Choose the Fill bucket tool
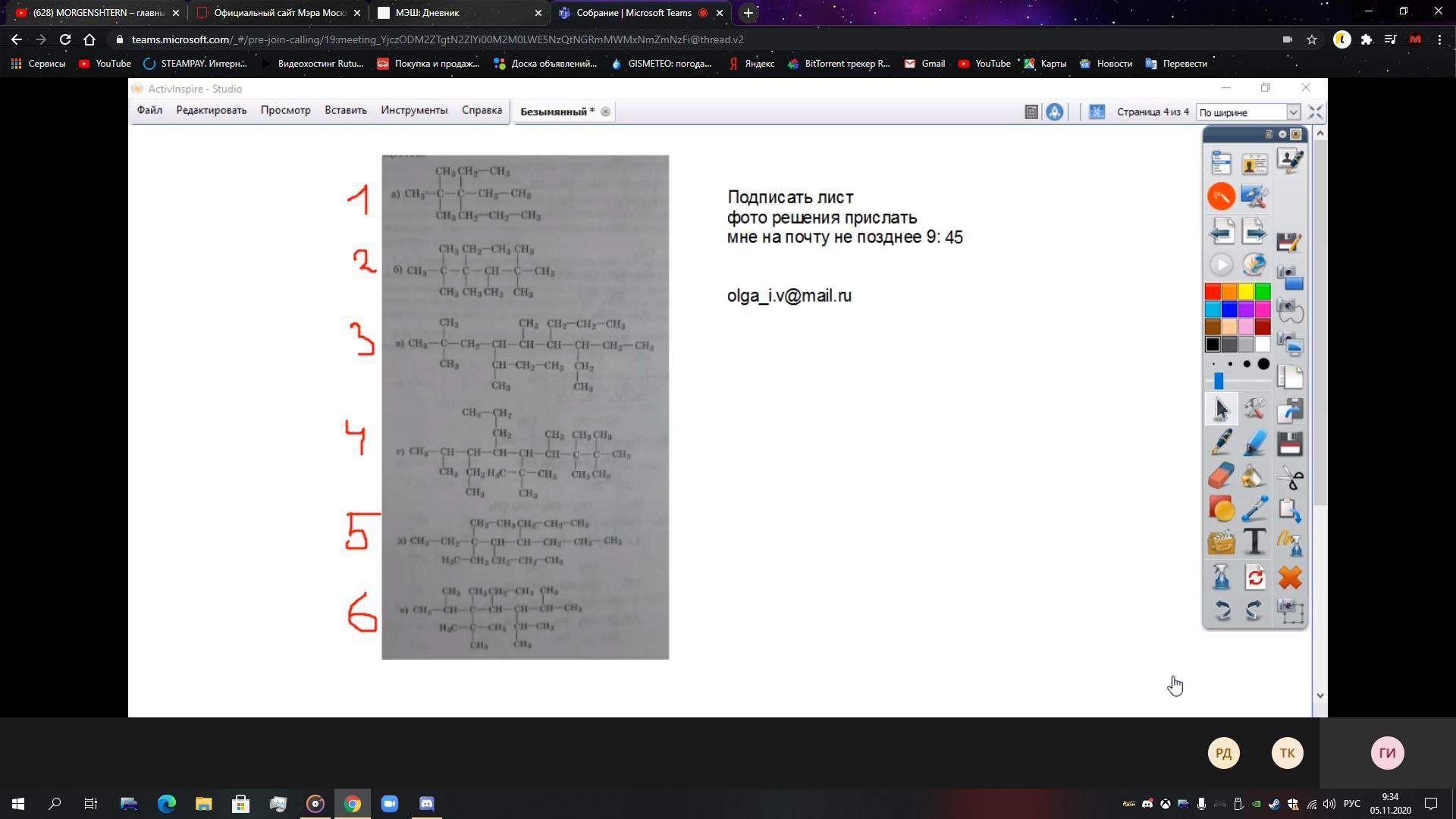The height and width of the screenshot is (819, 1456). click(x=1254, y=476)
